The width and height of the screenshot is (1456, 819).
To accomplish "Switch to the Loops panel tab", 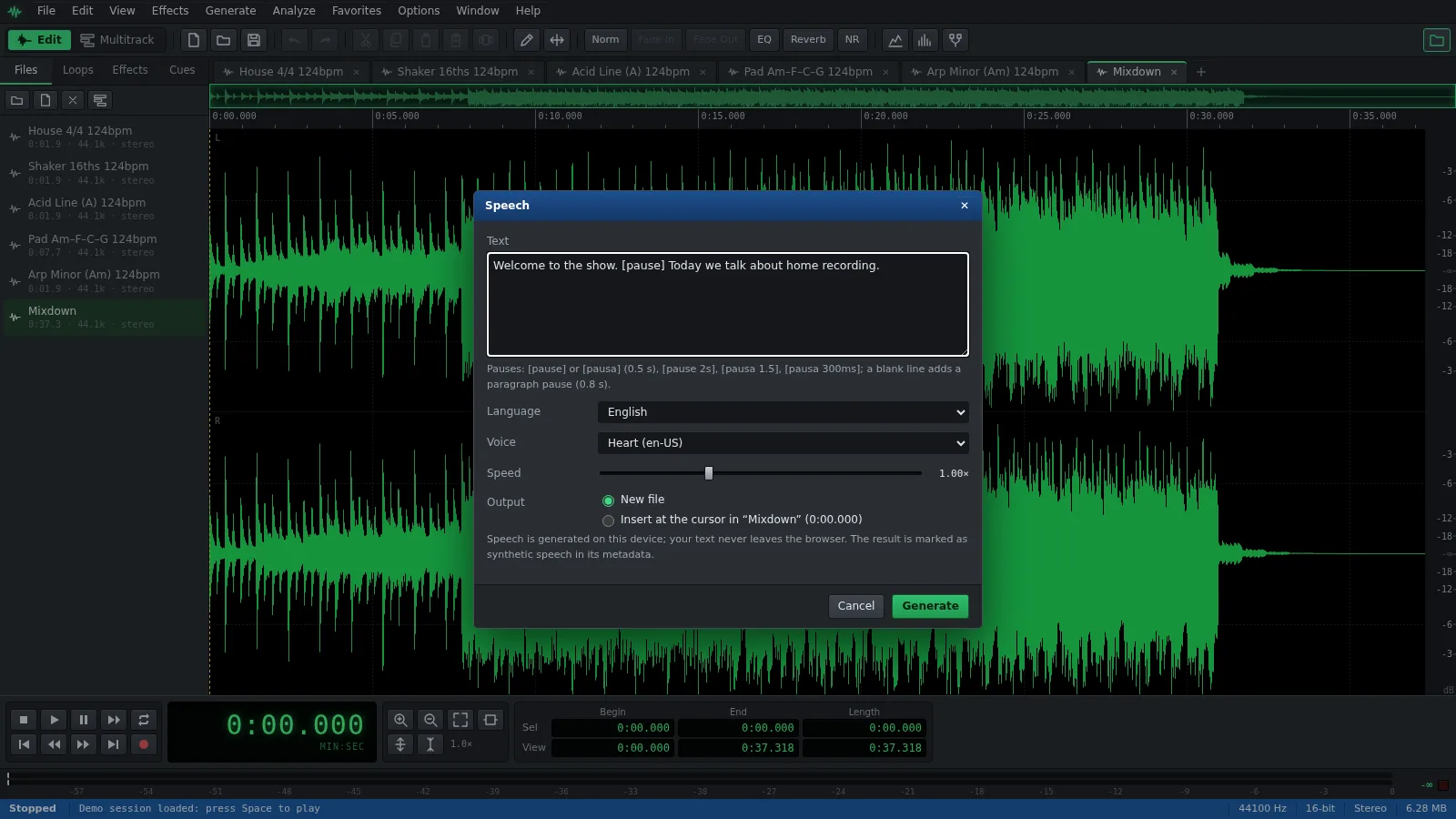I will [x=78, y=70].
